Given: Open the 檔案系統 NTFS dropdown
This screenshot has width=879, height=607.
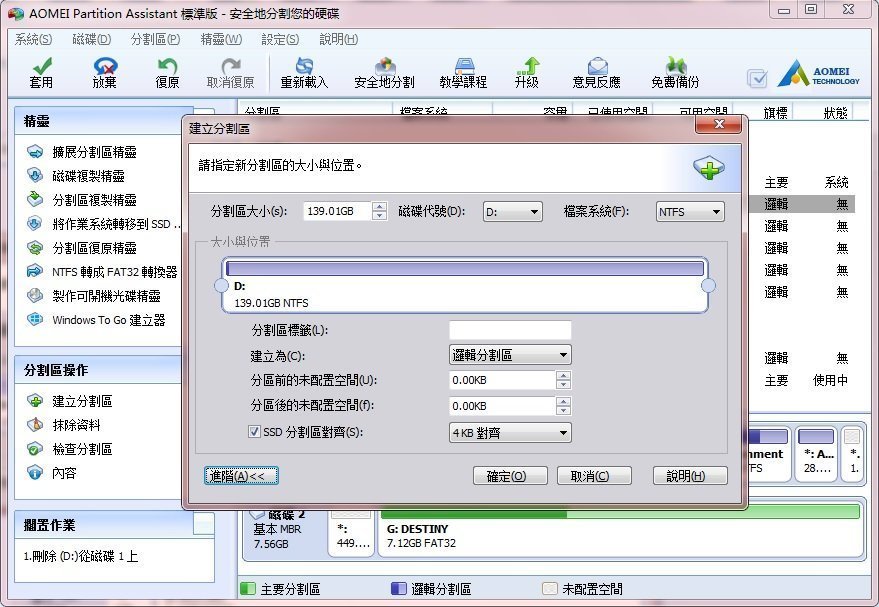Looking at the screenshot, I should (690, 211).
